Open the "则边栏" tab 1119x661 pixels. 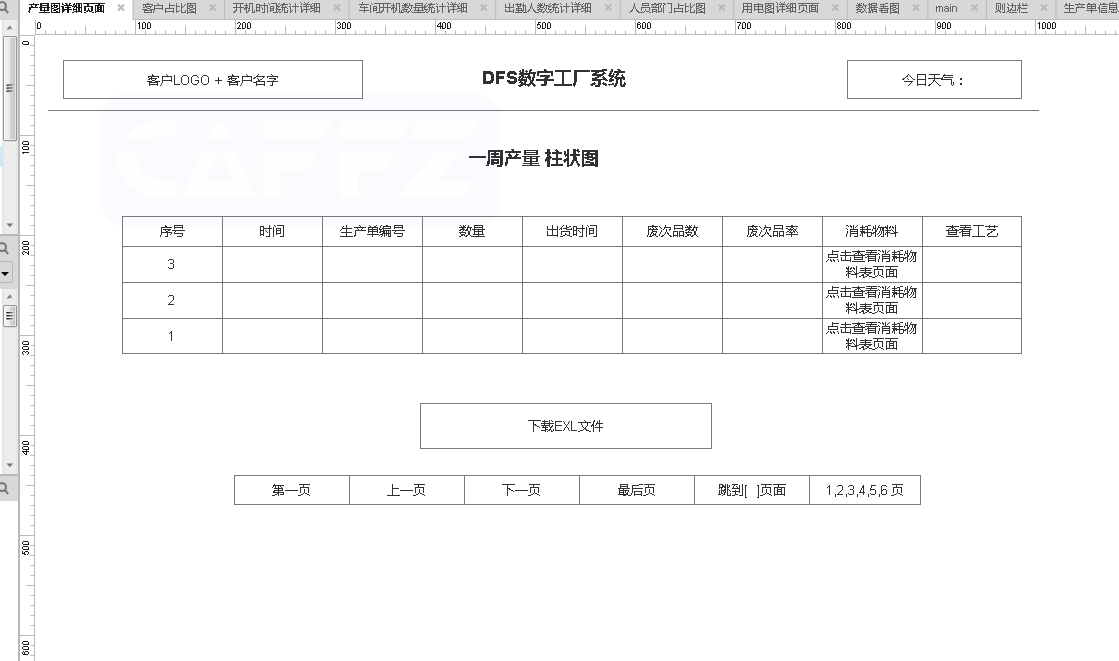[x=1012, y=7]
